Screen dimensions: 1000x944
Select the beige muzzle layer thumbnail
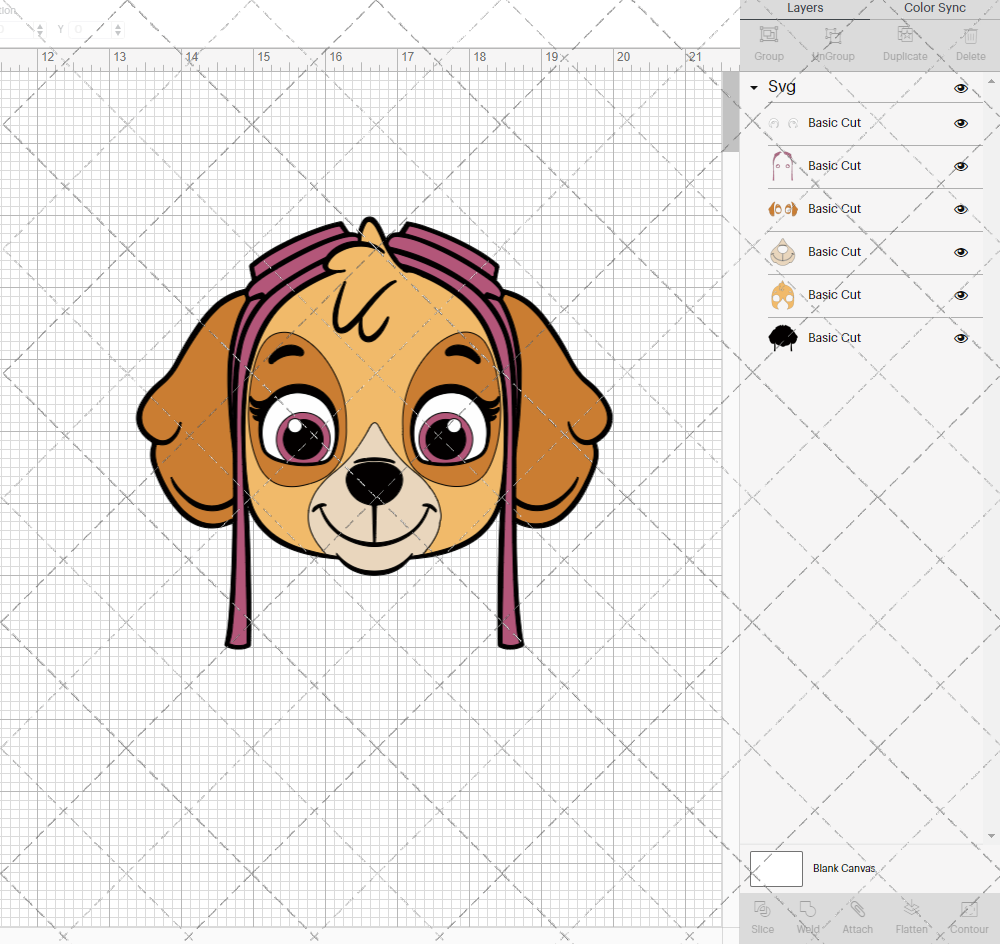pos(783,252)
